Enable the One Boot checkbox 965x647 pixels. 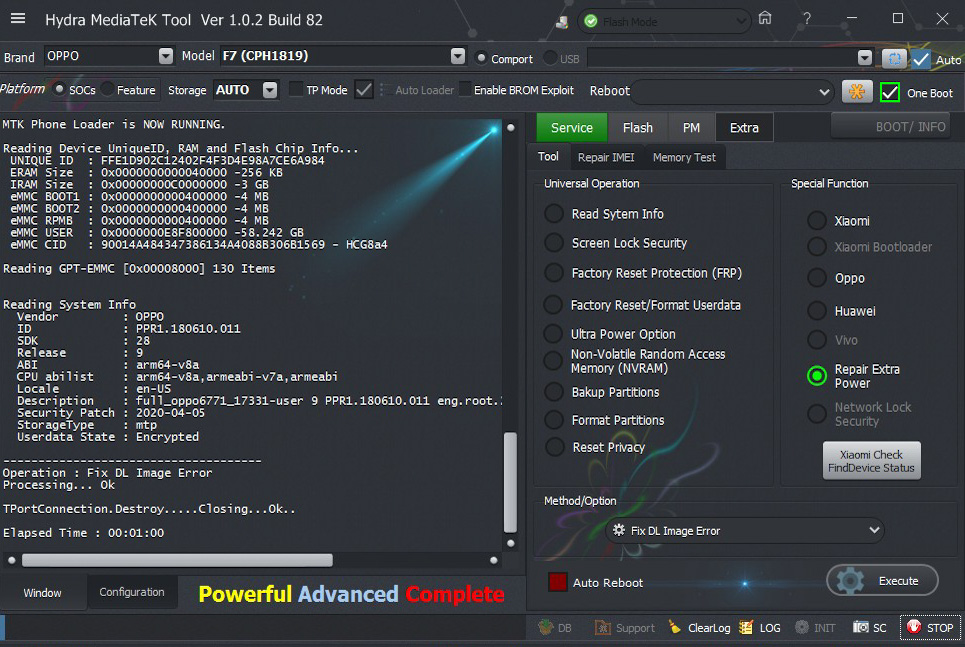889,92
